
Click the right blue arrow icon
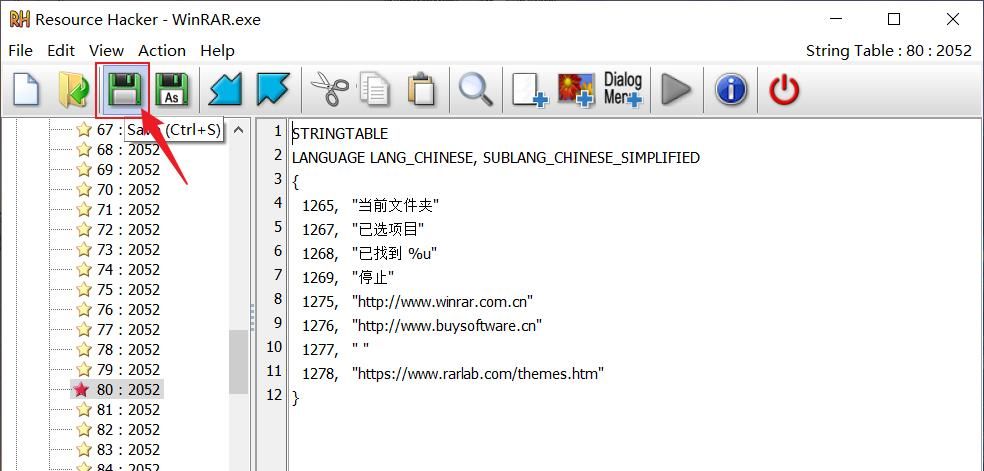[x=273, y=90]
